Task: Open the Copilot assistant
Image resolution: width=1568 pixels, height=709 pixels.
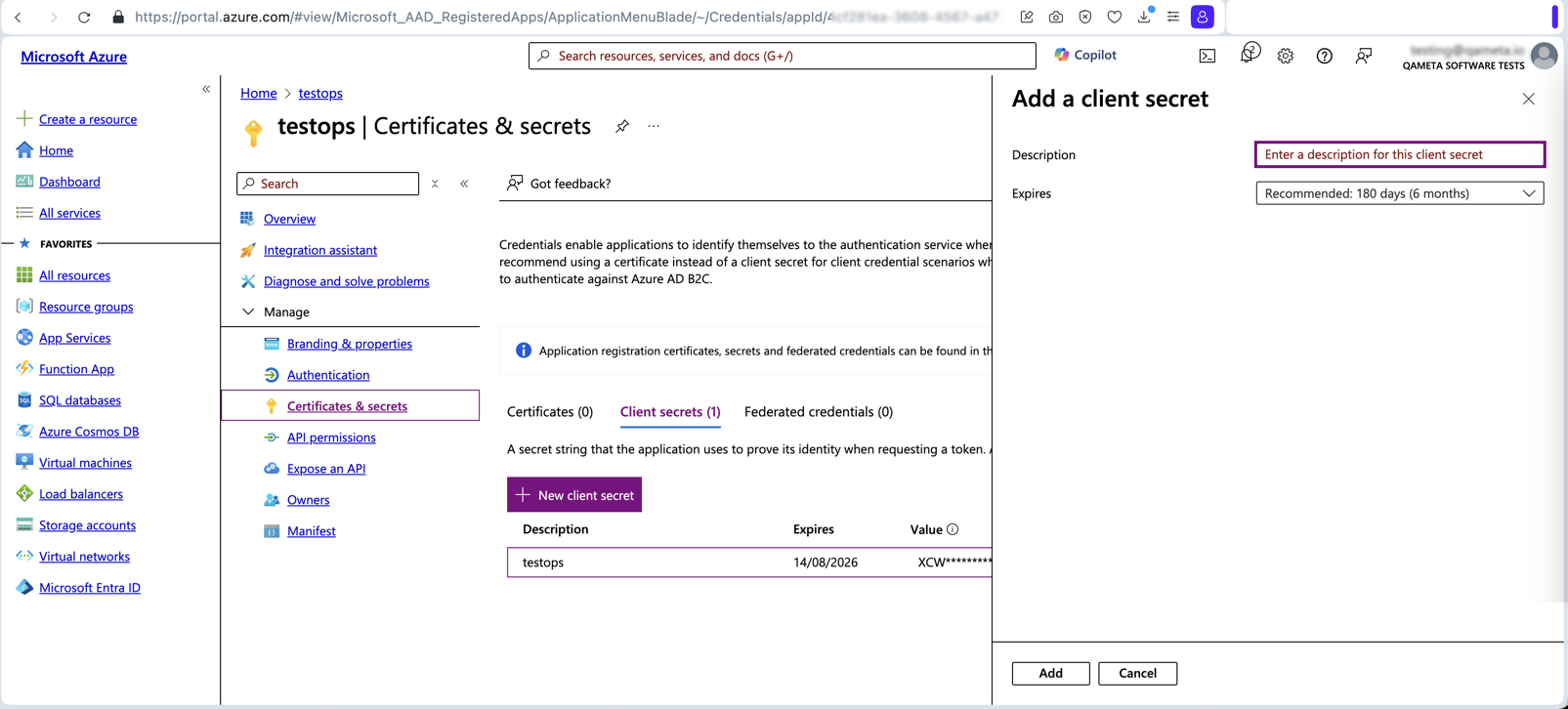Action: pyautogui.click(x=1085, y=55)
